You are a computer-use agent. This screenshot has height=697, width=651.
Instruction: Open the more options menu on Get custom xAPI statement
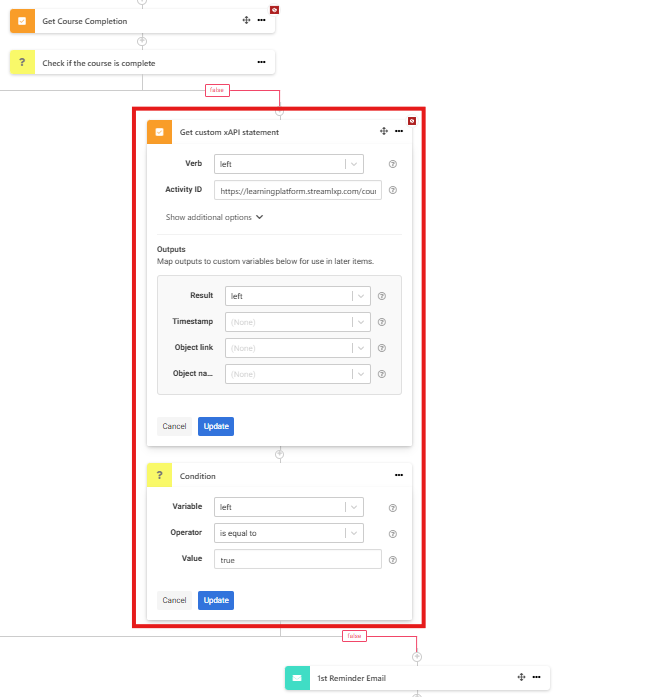pos(399,131)
